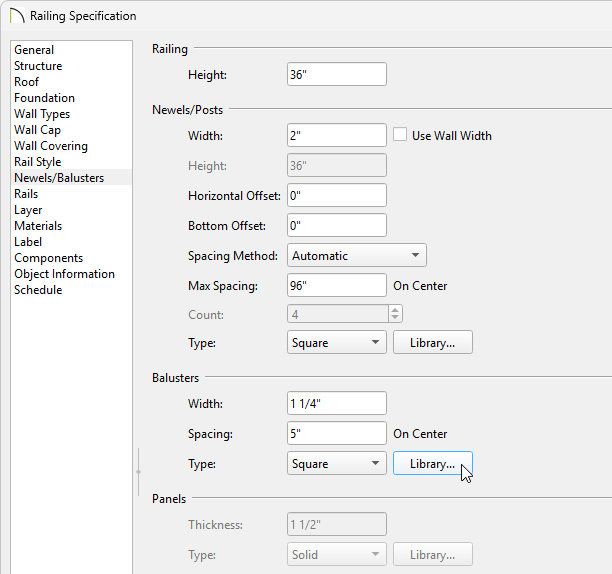612x574 pixels.
Task: Click the Balusters Spacing field
Action: click(x=337, y=434)
